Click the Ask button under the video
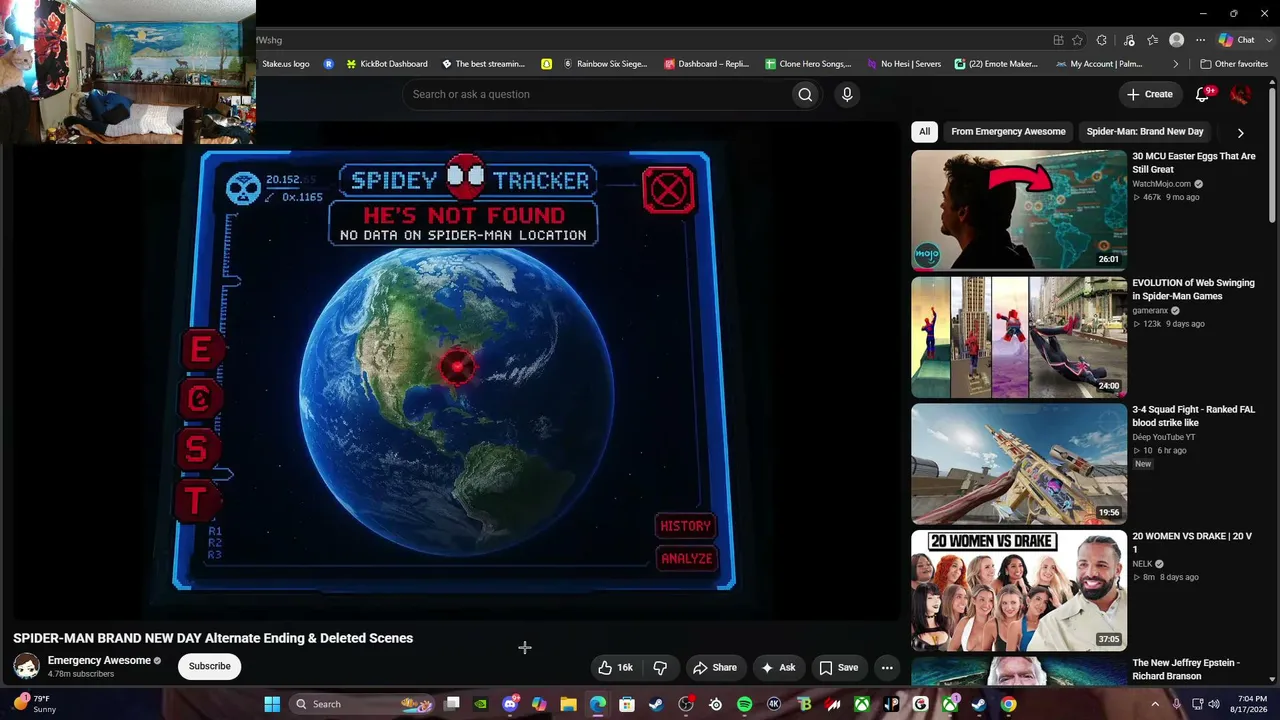Viewport: 1280px width, 720px height. 778,667
